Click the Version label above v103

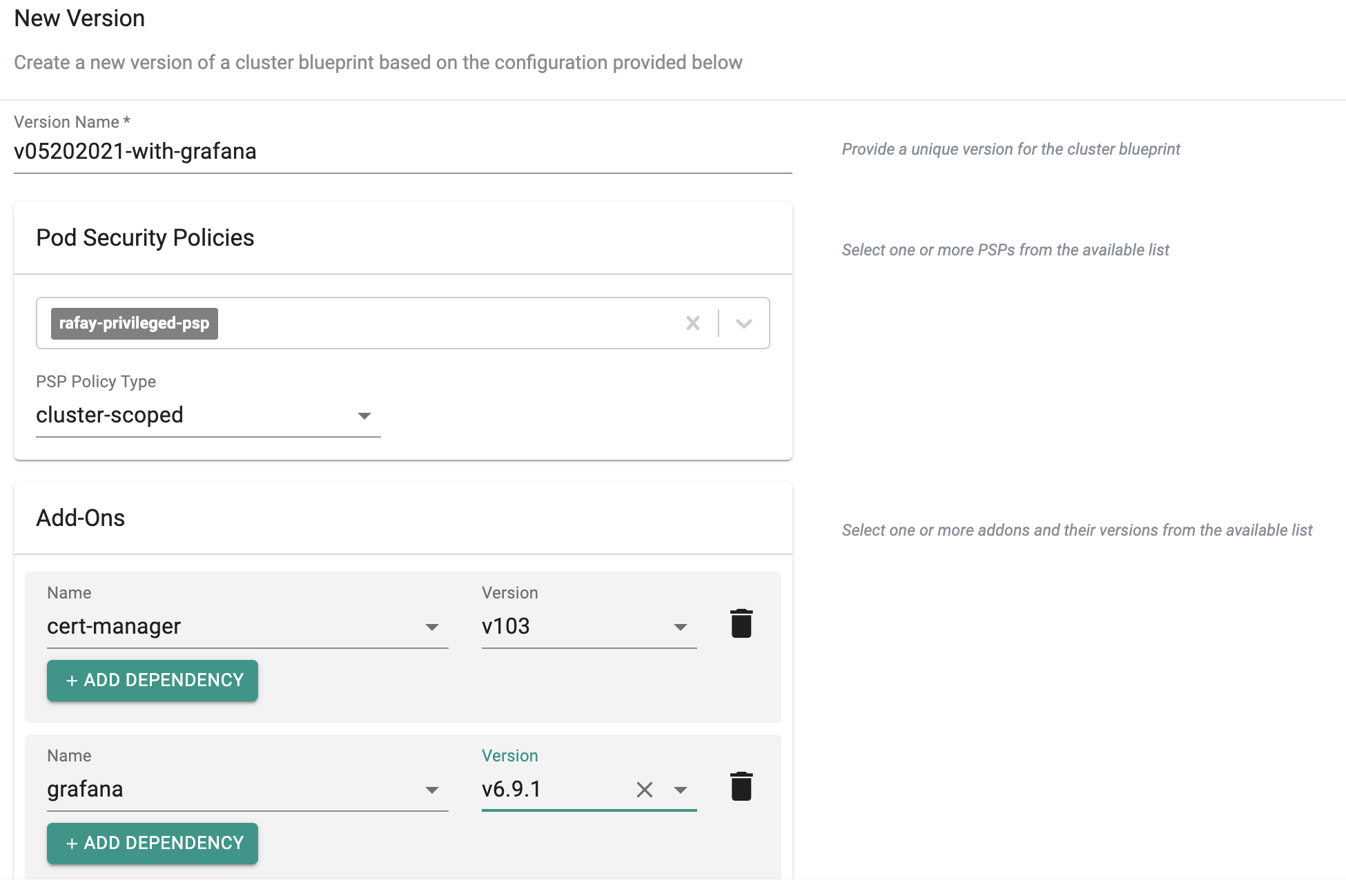coord(509,593)
